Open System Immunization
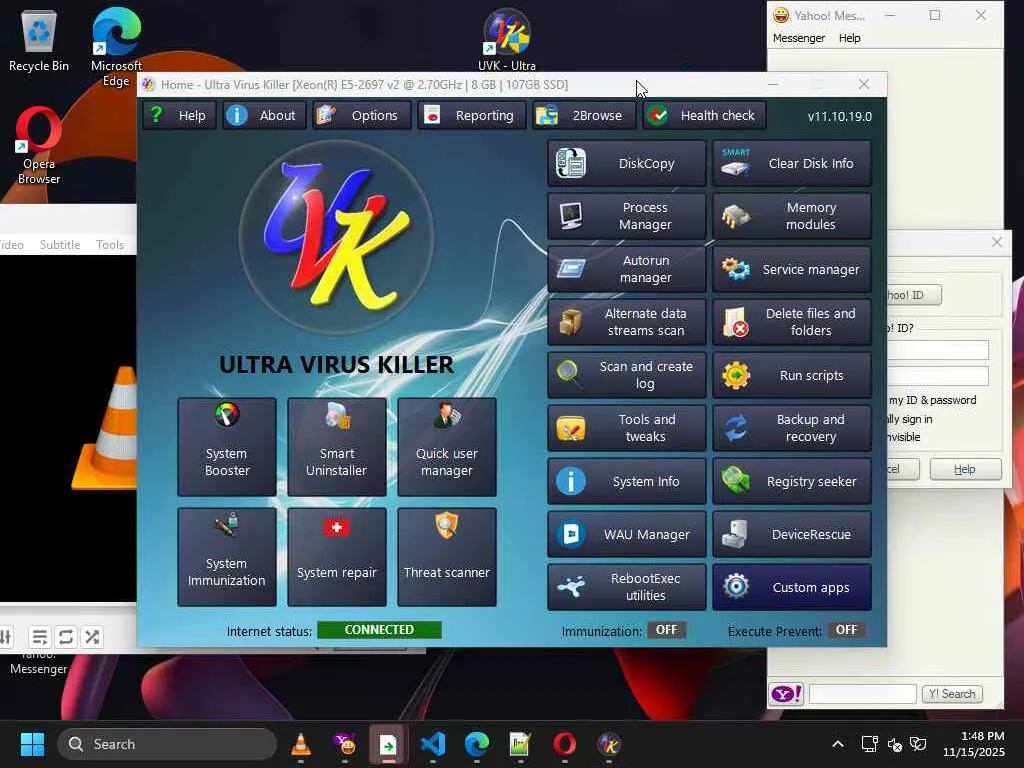The width and height of the screenshot is (1024, 768). click(227, 557)
